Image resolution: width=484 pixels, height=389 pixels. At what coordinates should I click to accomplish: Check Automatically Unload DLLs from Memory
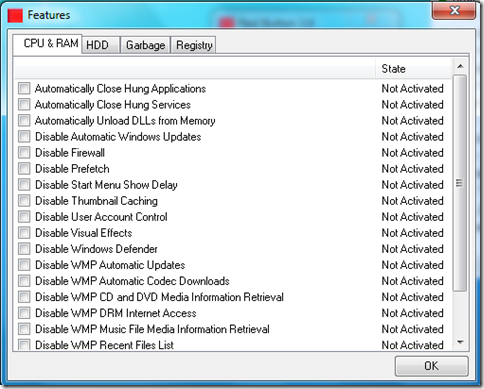(24, 120)
